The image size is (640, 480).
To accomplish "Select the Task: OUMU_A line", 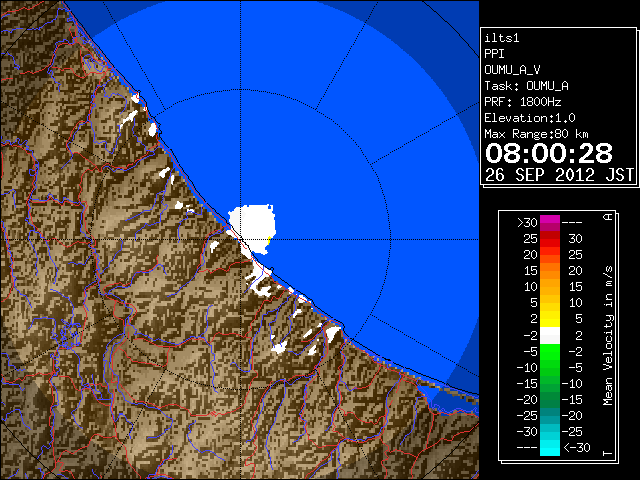I will click(527, 86).
